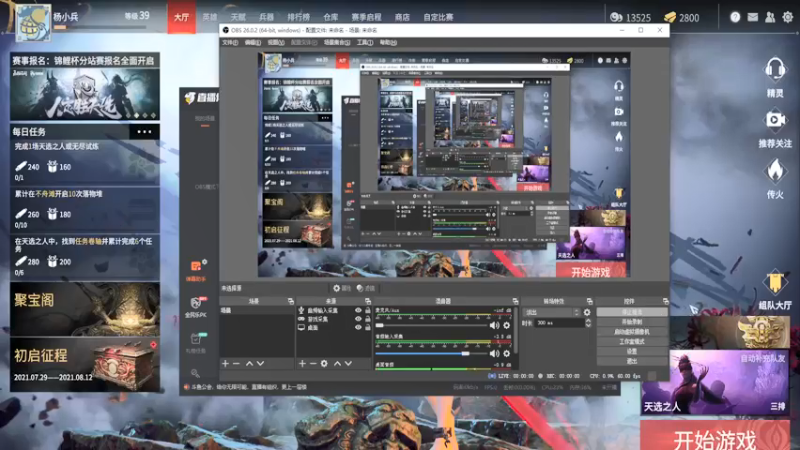800x450 pixels.
Task: Toggle visibility of 游戏采集 source
Action: click(x=358, y=319)
